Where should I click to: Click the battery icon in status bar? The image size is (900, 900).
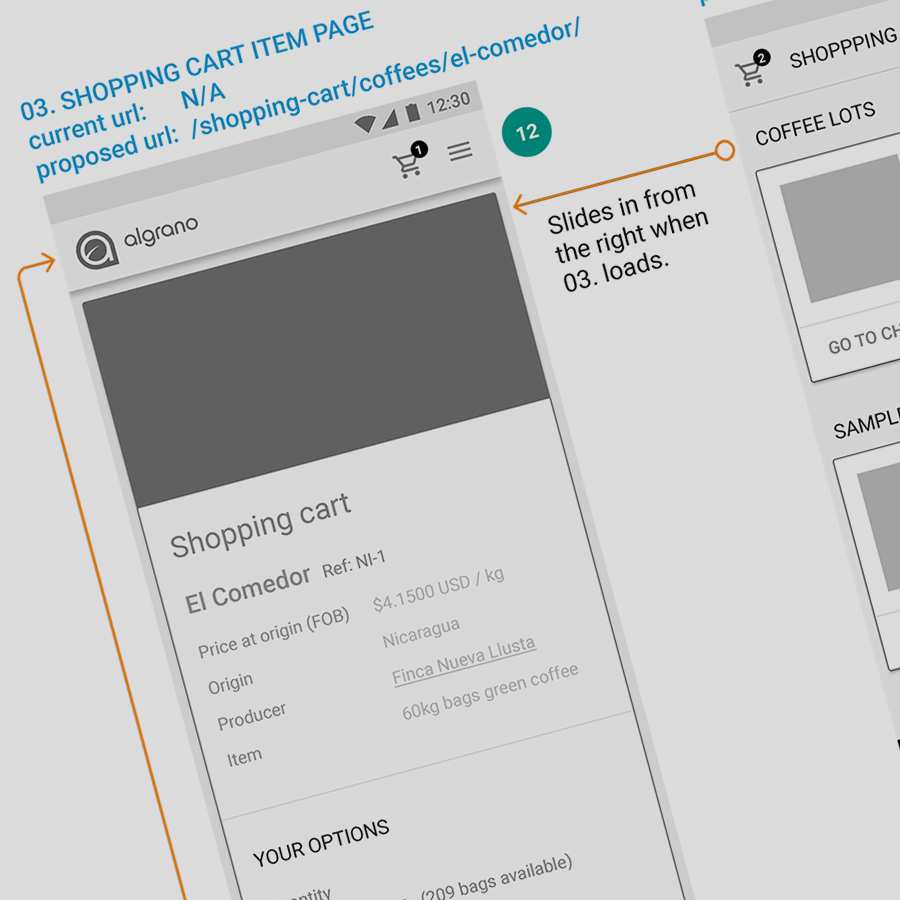pyautogui.click(x=411, y=112)
